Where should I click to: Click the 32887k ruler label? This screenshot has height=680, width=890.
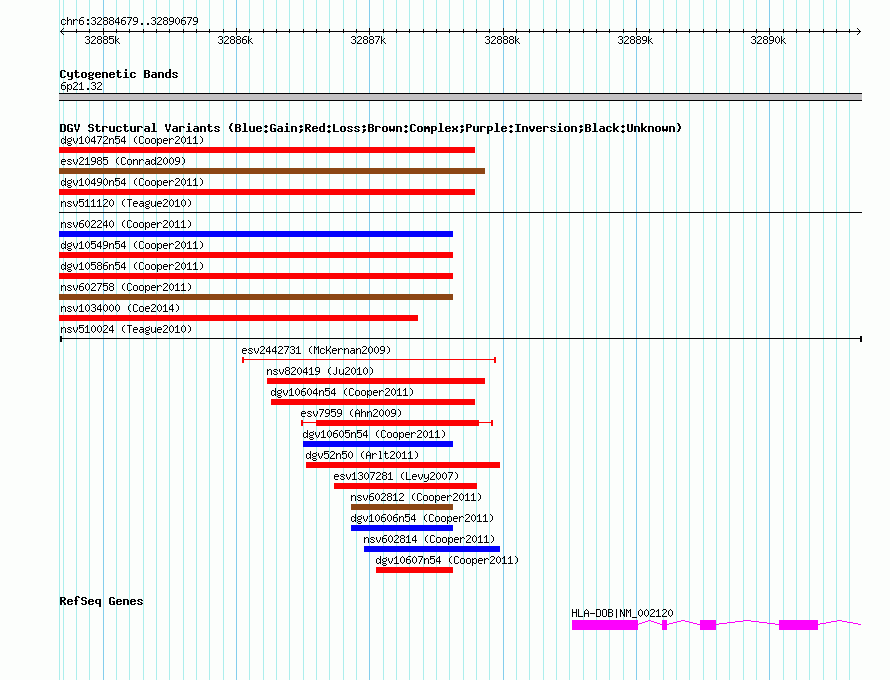pyautogui.click(x=368, y=40)
